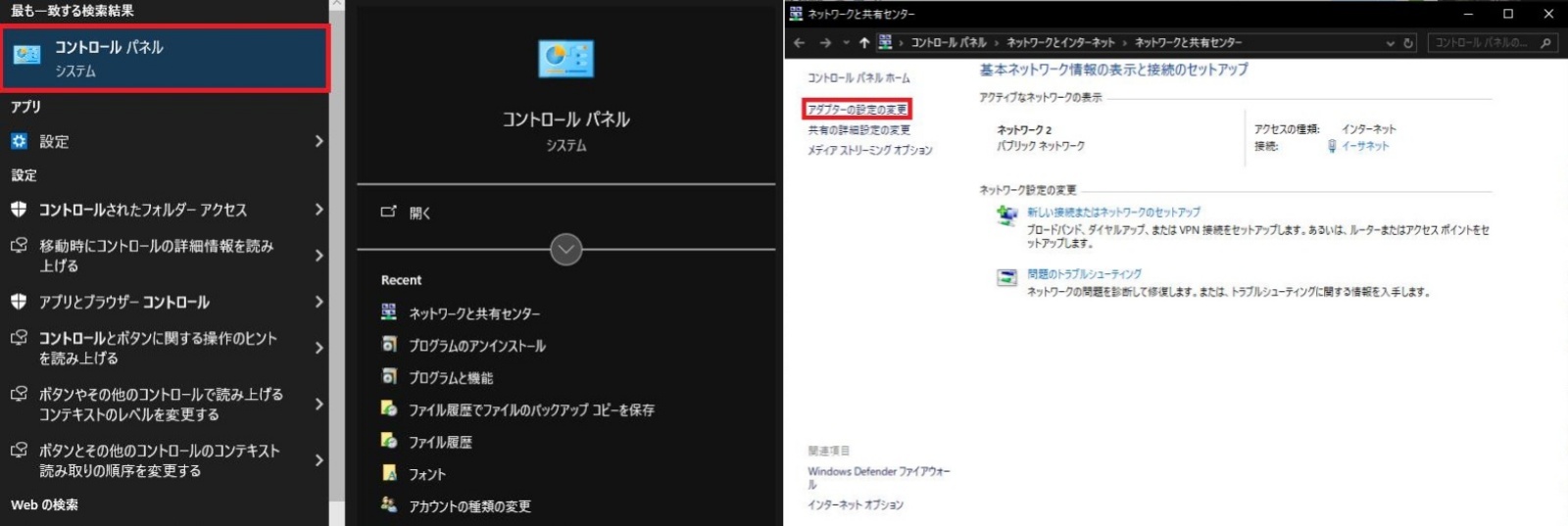Screen dimensions: 1568x526
Task: Click 問題のトラブルシューティング icon
Action: point(1006,278)
